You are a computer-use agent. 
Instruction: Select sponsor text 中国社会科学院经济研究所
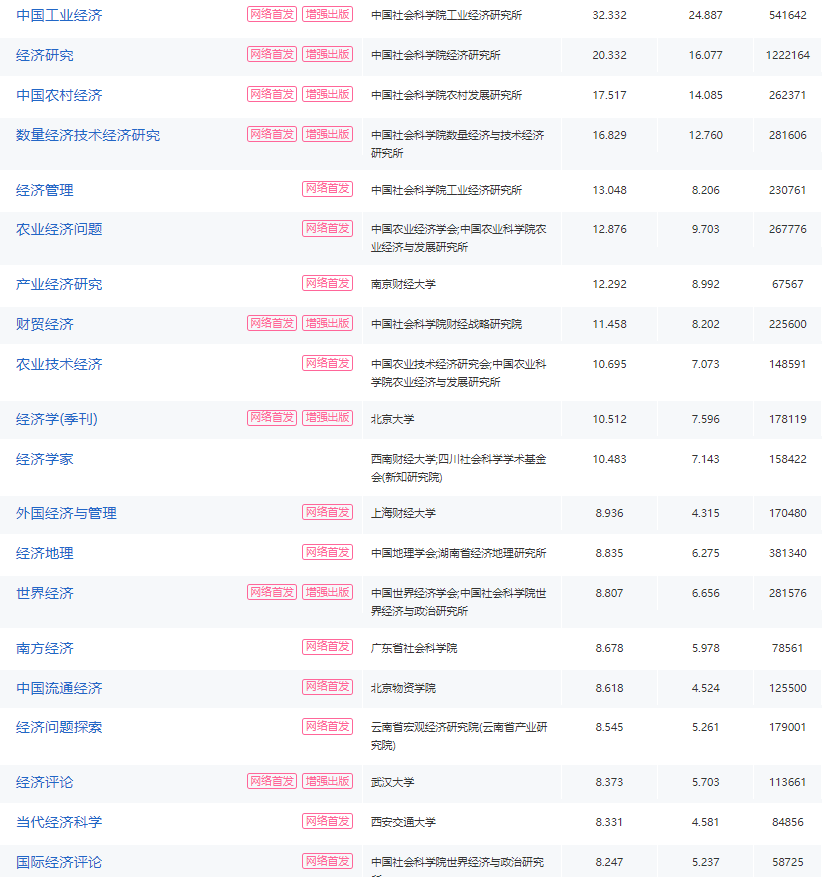pos(436,55)
